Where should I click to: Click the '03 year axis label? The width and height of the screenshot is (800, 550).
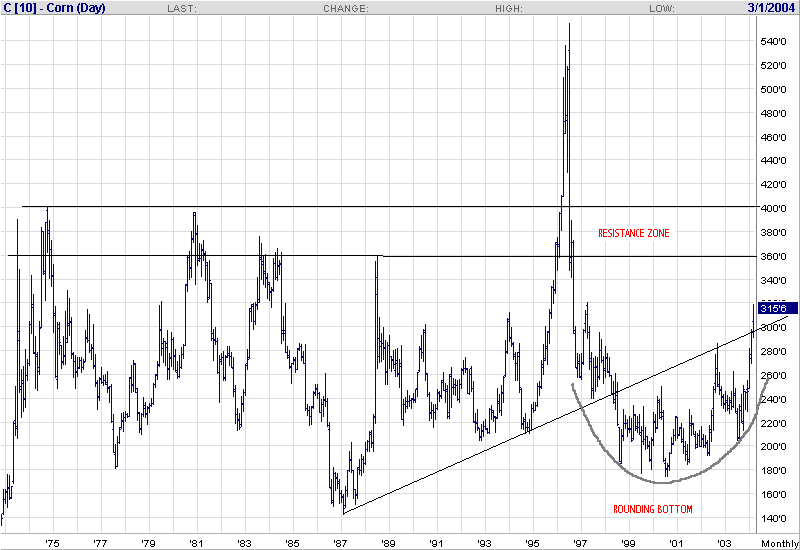[x=723, y=543]
